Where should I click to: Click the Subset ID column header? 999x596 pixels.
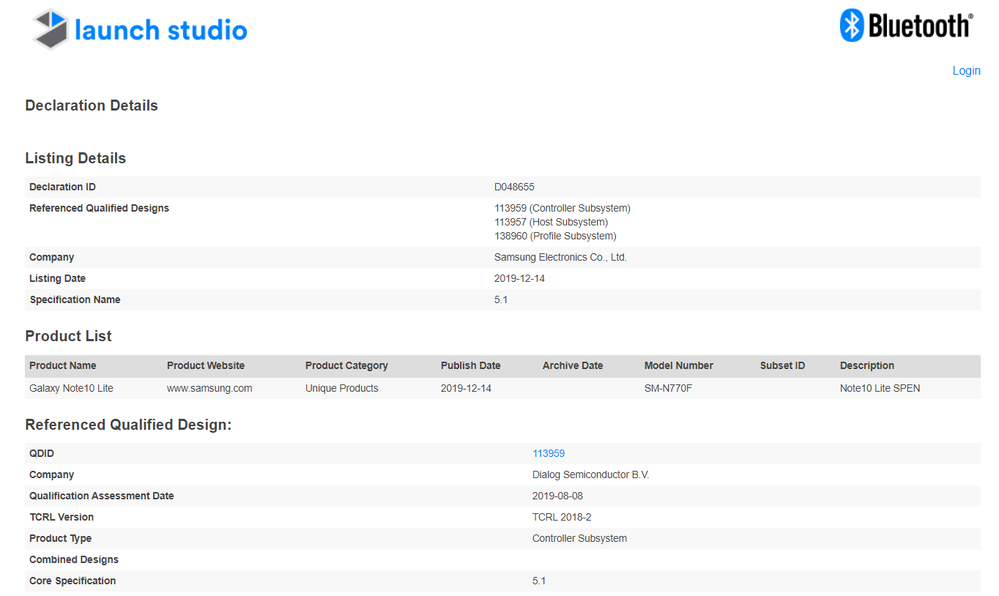click(782, 365)
